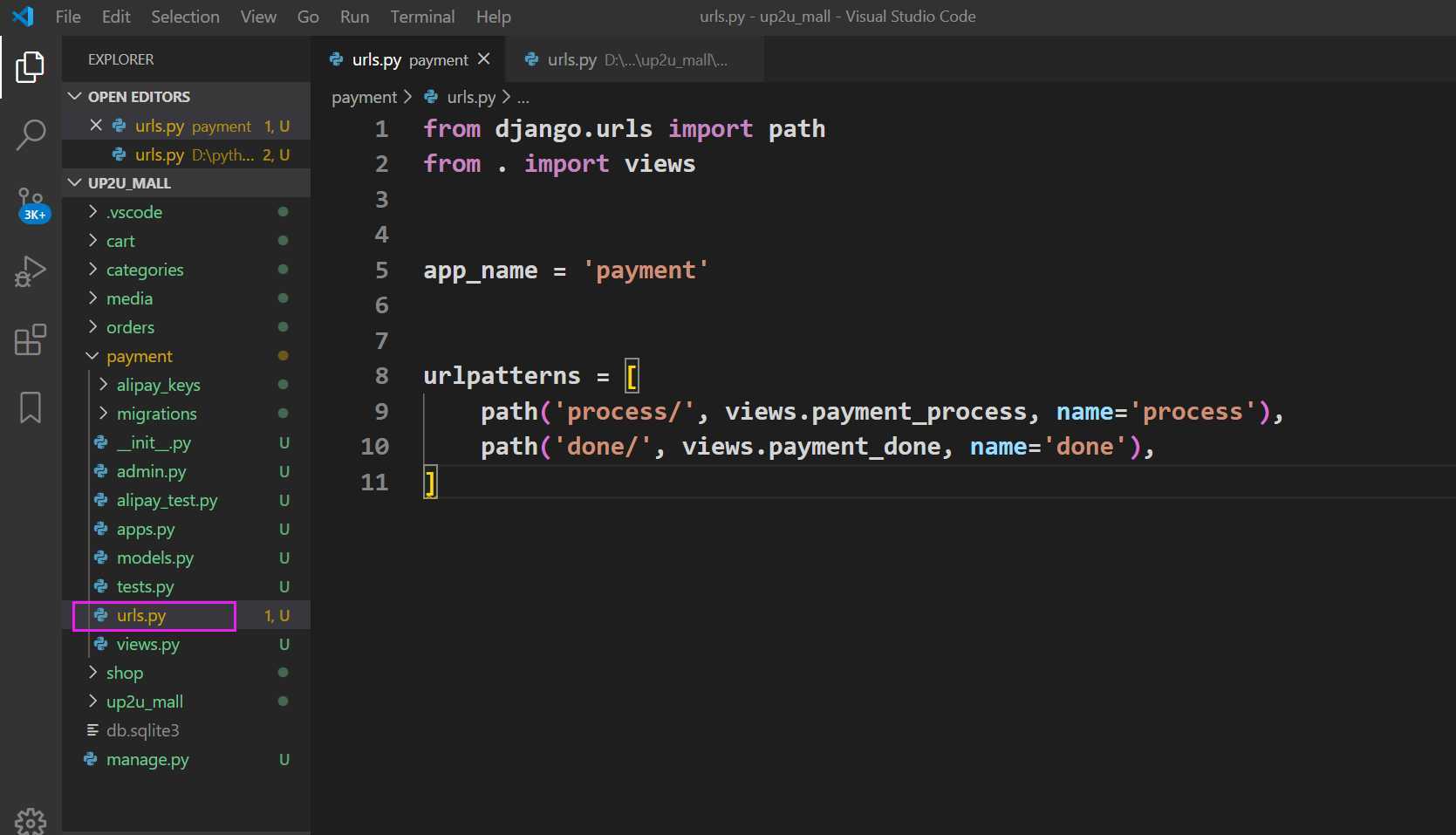This screenshot has height=835, width=1456.
Task: Collapse the UP2U_MALL folder section
Action: 186,183
